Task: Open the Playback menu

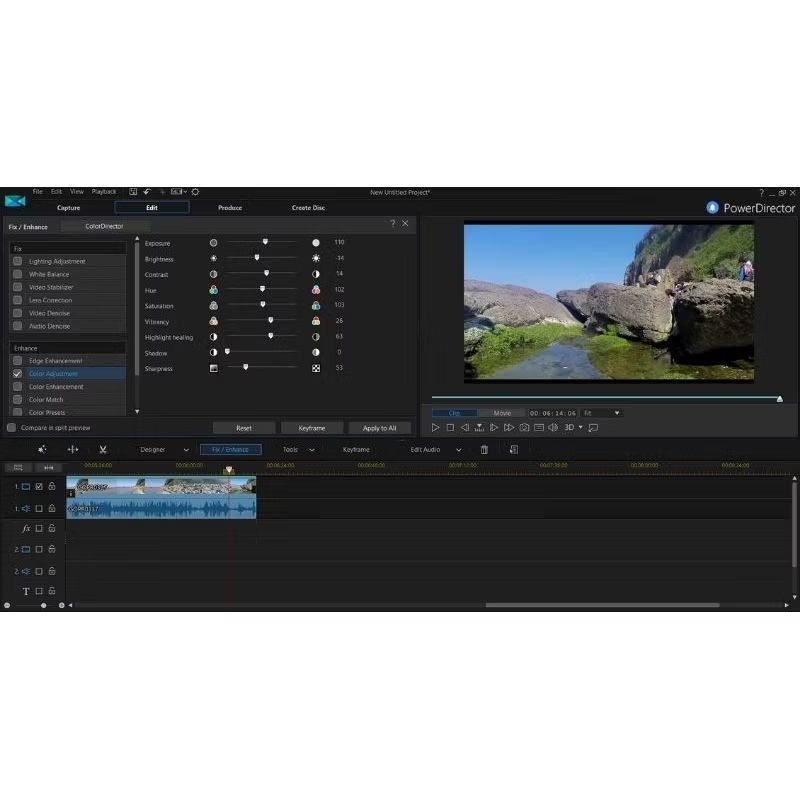Action: point(104,192)
